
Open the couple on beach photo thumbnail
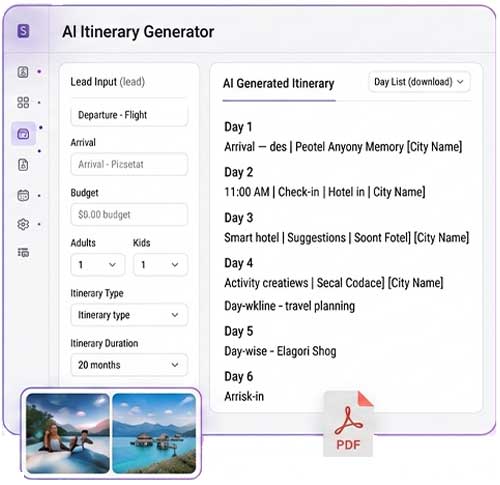(x=68, y=433)
